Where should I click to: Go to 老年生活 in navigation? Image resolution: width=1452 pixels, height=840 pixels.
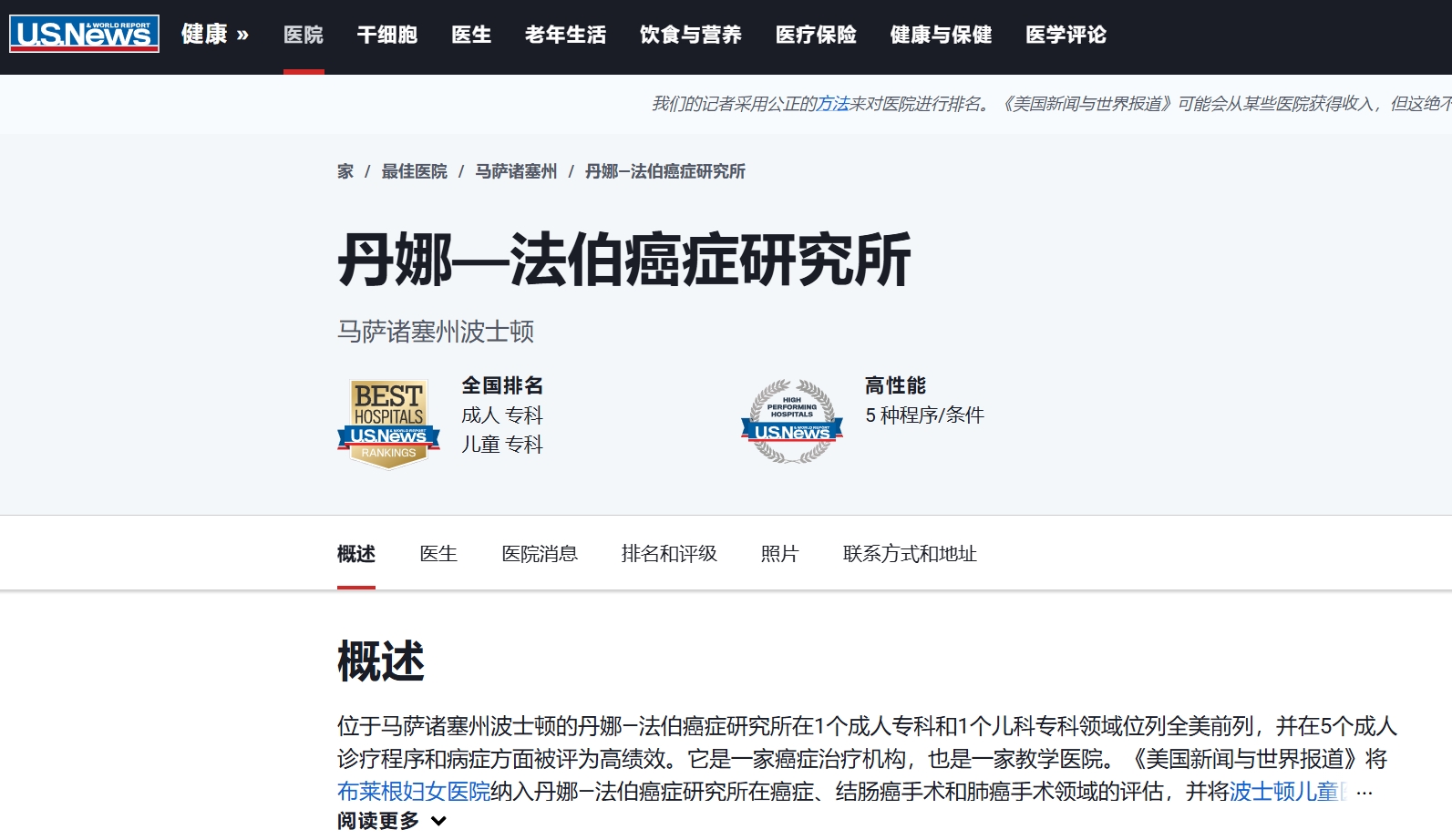[566, 35]
